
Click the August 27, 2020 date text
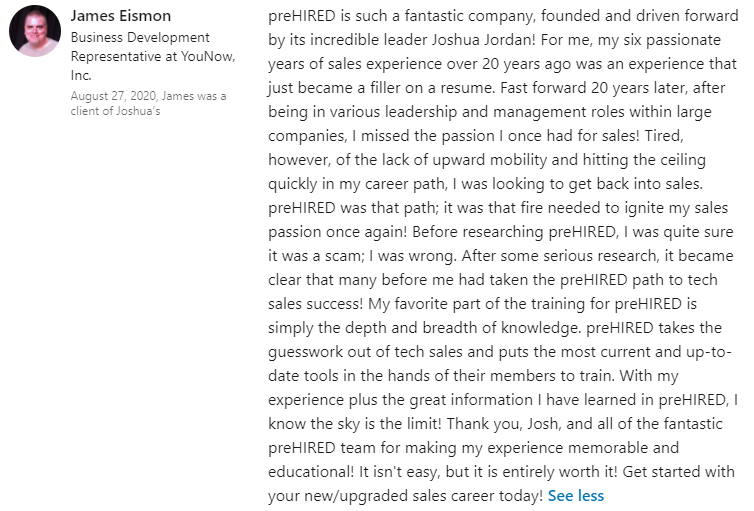click(x=113, y=96)
